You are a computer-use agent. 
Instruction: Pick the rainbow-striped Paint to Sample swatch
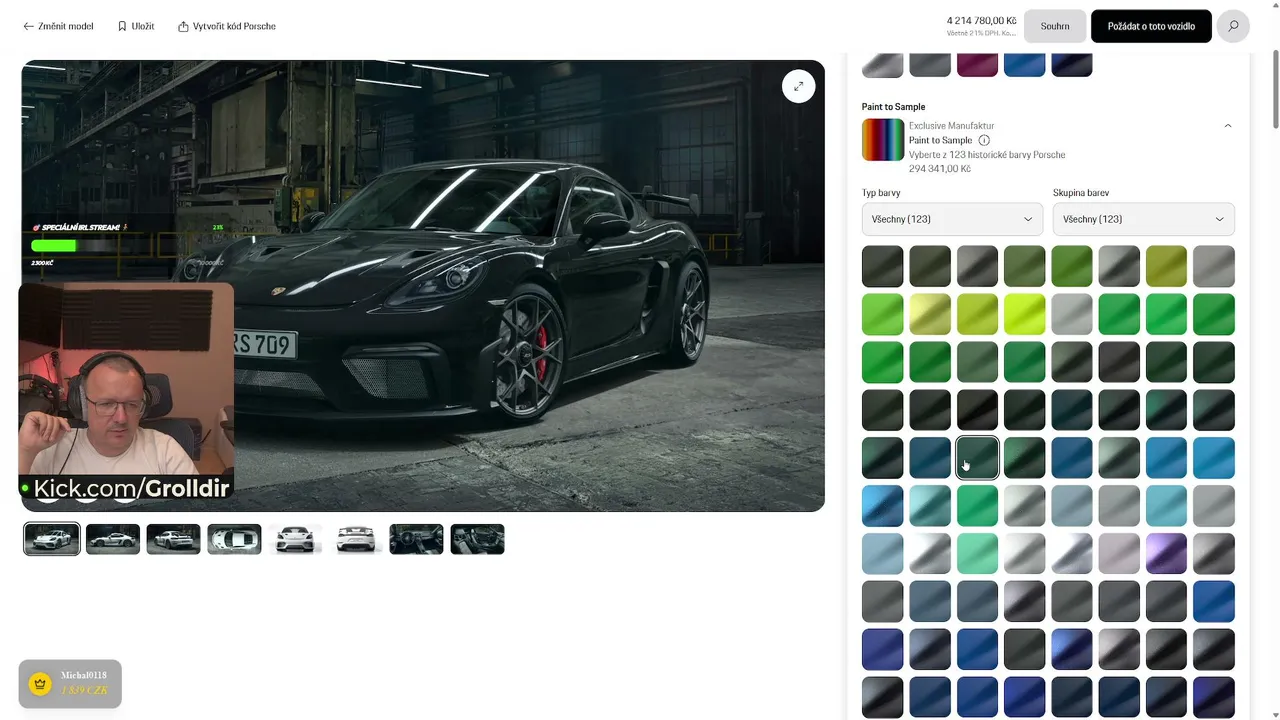pyautogui.click(x=883, y=140)
